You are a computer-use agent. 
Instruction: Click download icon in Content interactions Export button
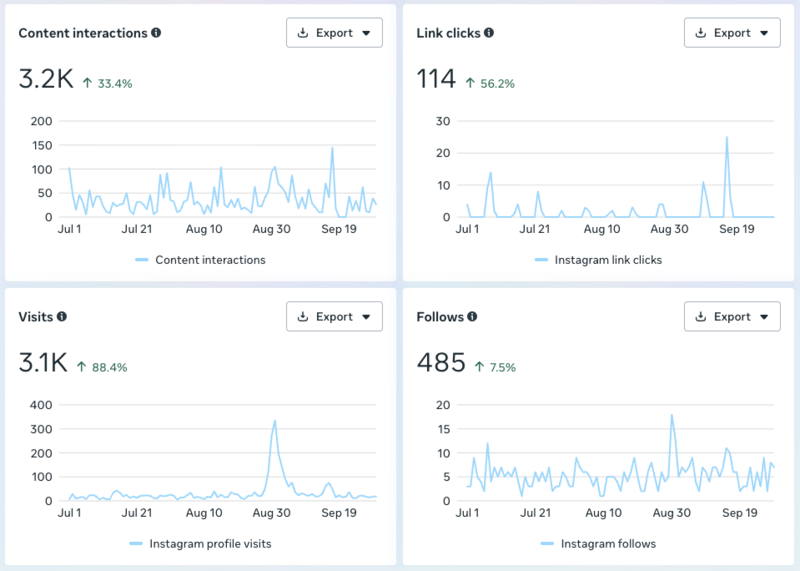click(x=303, y=33)
